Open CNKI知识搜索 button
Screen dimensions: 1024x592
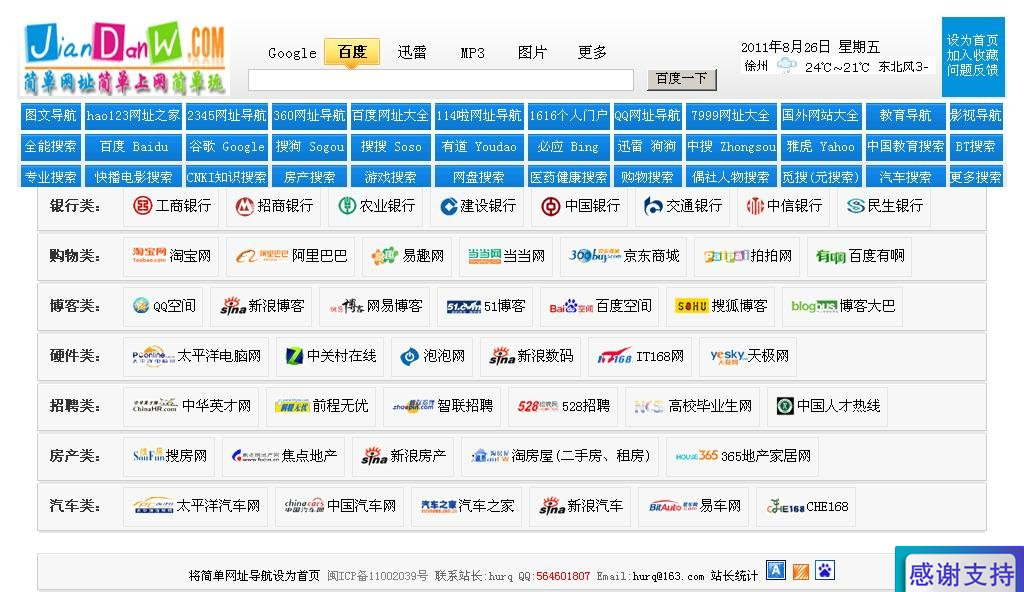[x=227, y=177]
